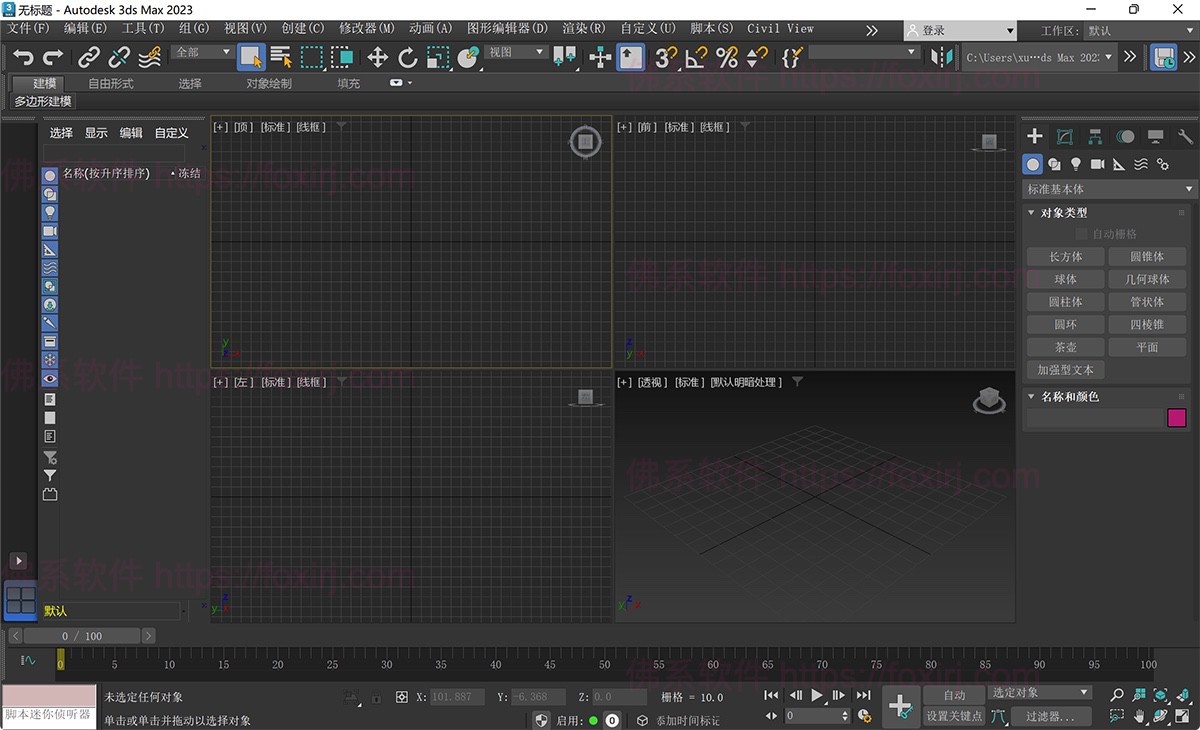Screen dimensions: 1200x730
Task: Click the object color swatch
Action: tap(1176, 418)
